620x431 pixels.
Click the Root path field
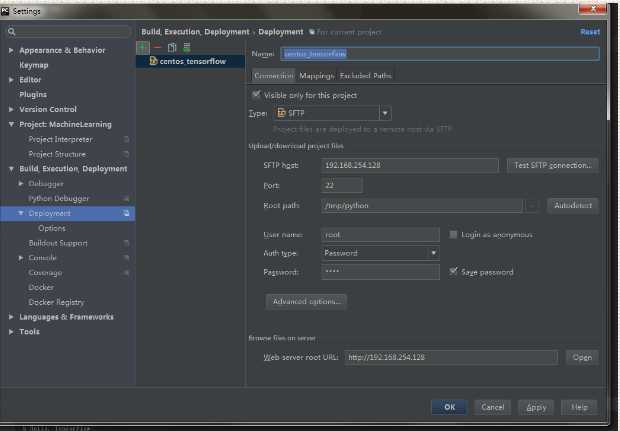point(422,206)
